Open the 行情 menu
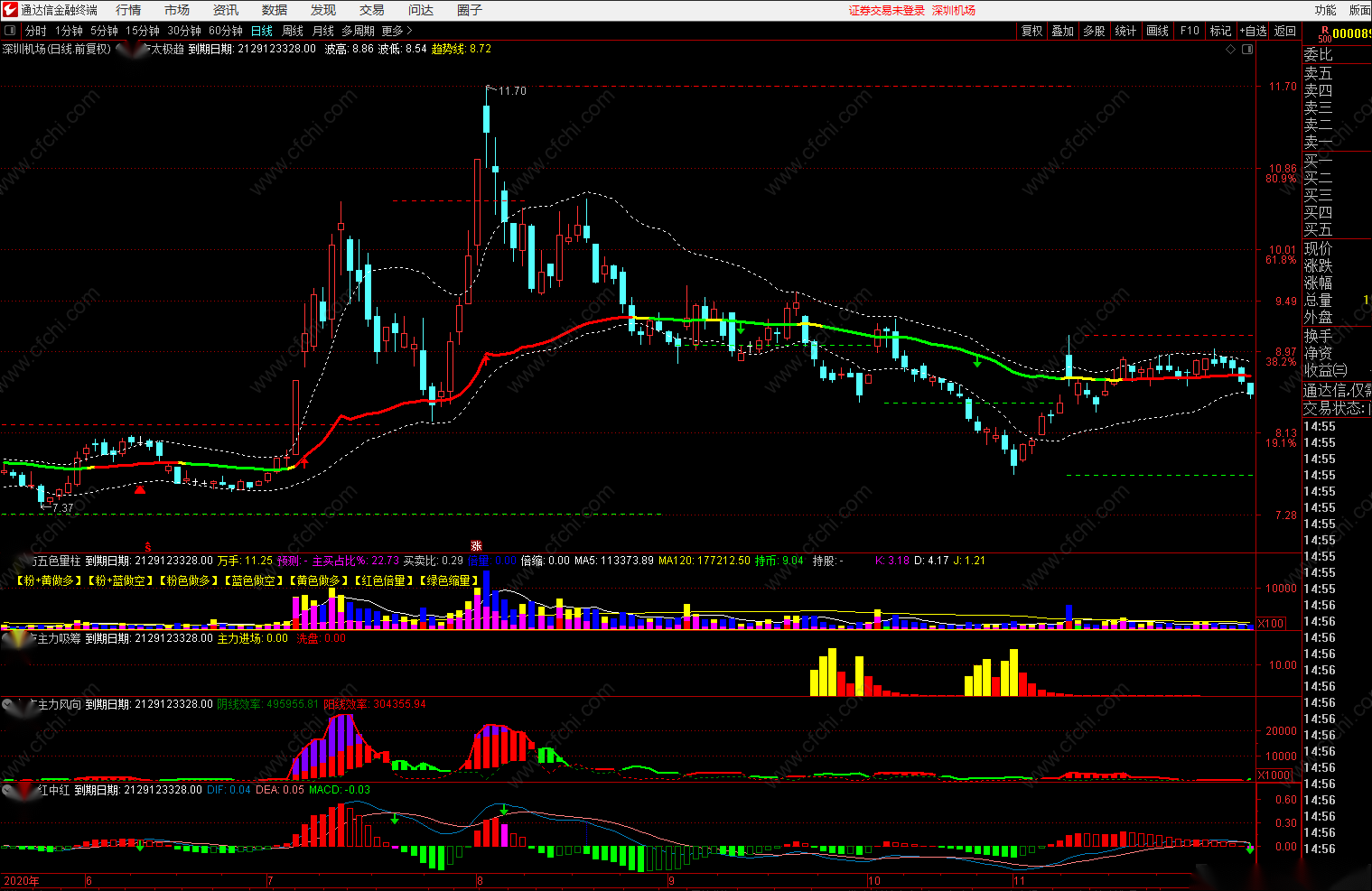The height and width of the screenshot is (891, 1372). (x=128, y=10)
